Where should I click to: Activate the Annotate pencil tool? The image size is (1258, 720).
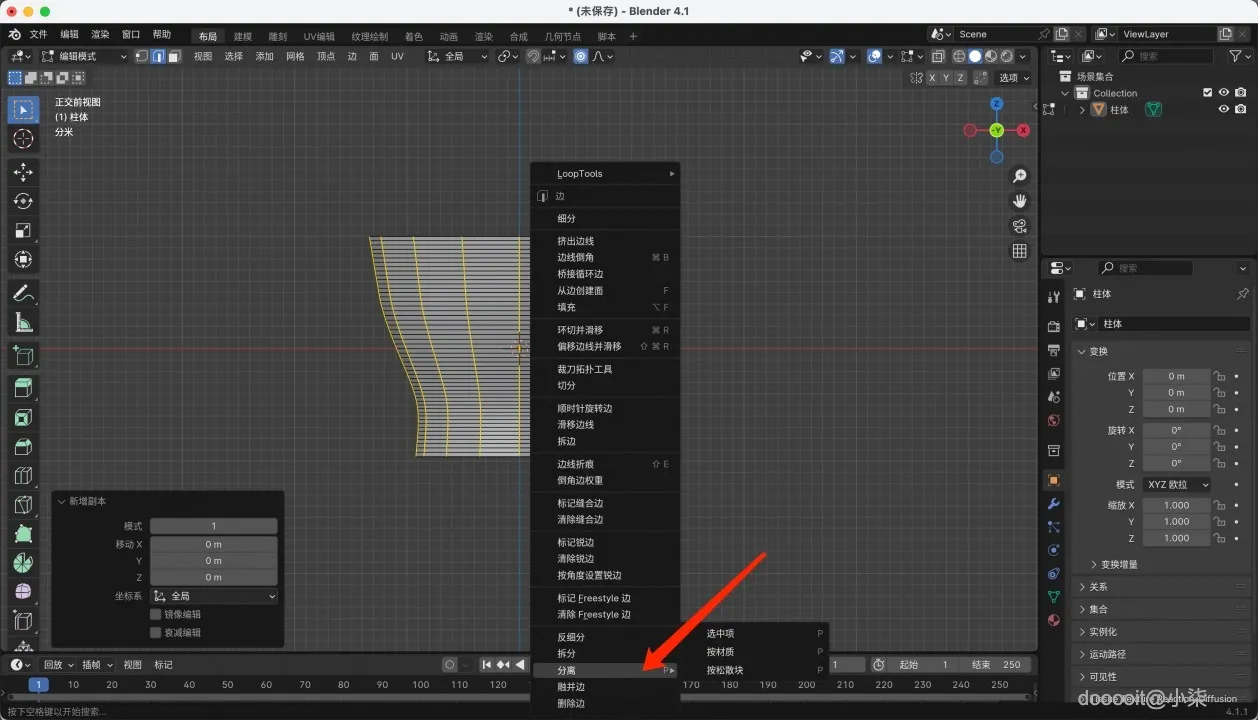pos(23,293)
